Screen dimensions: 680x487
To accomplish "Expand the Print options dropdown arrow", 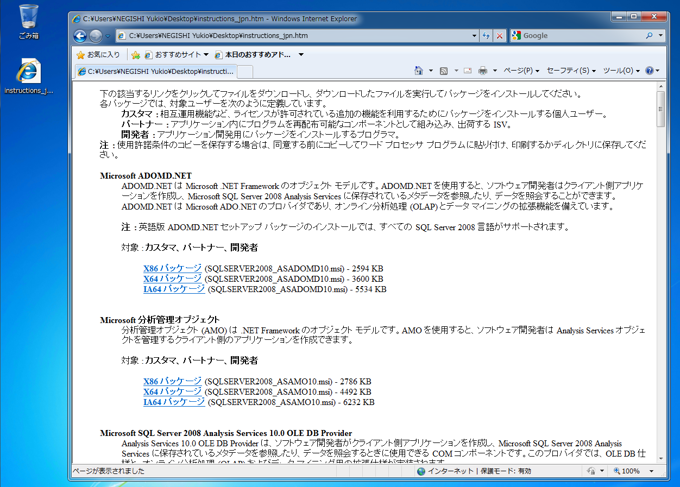I will coord(494,70).
